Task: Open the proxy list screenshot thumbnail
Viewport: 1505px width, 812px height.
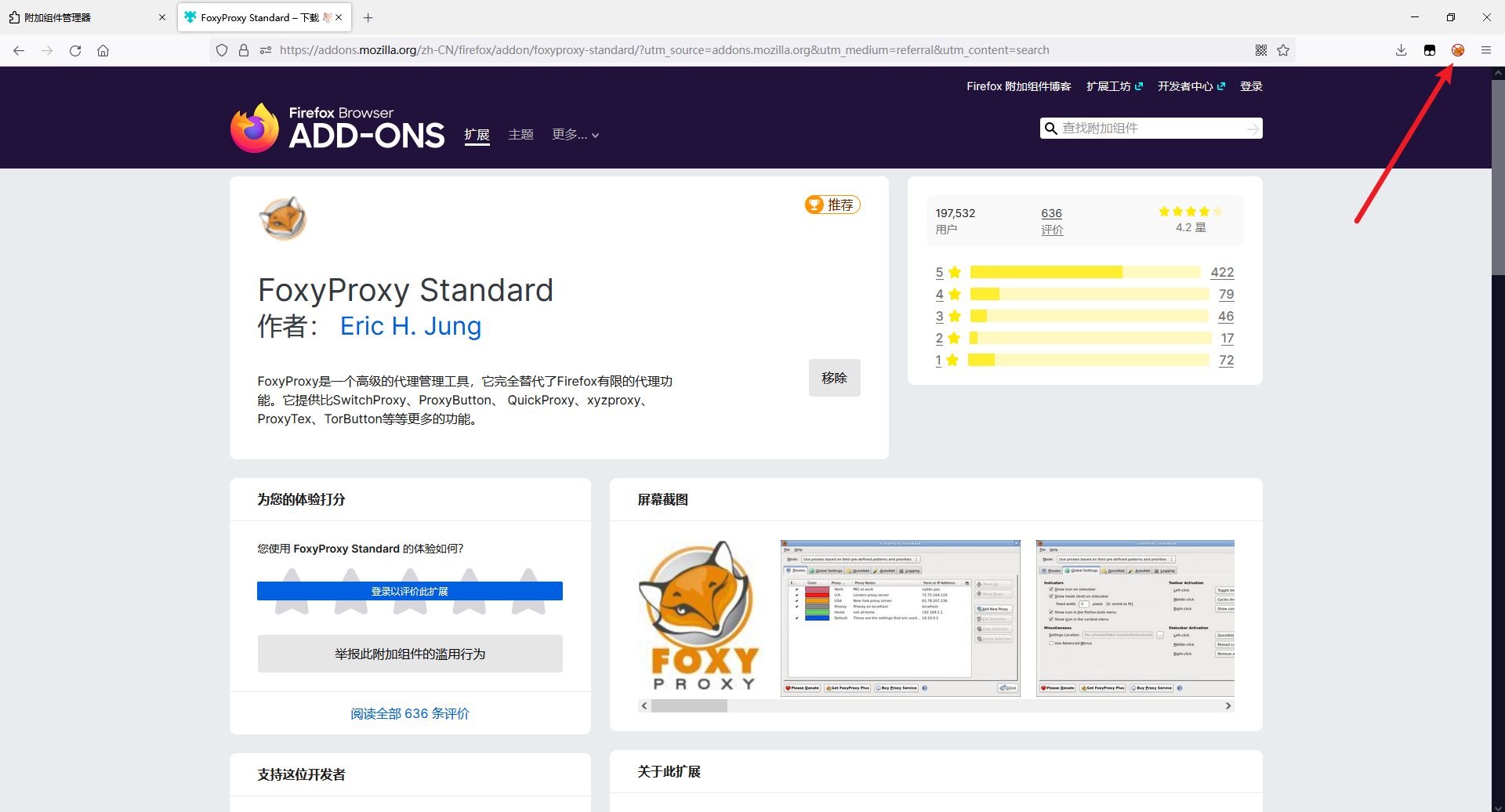Action: click(901, 618)
